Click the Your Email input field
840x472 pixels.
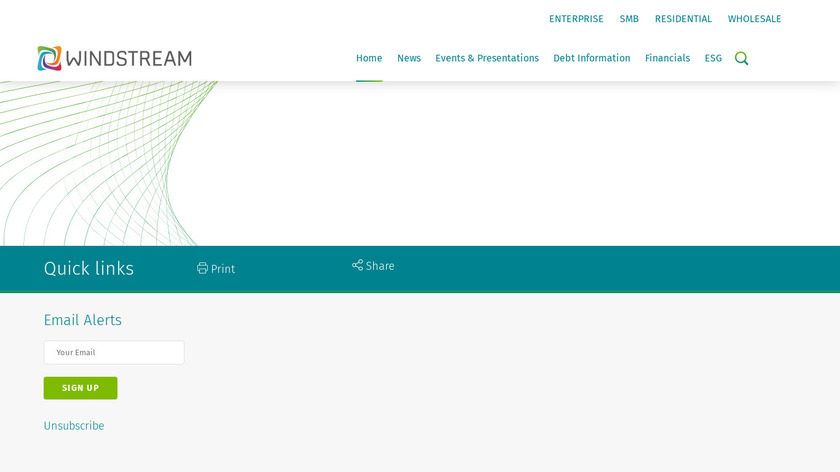point(114,353)
